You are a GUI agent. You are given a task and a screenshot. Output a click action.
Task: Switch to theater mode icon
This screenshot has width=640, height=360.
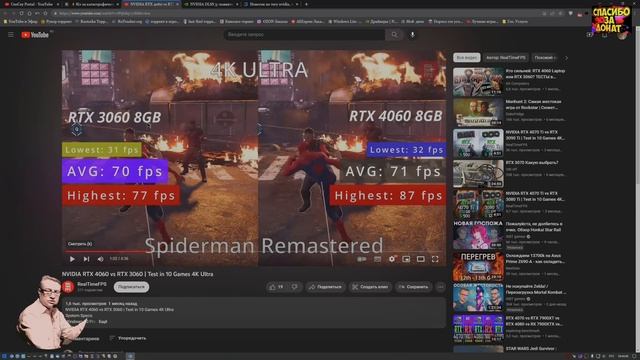420,259
